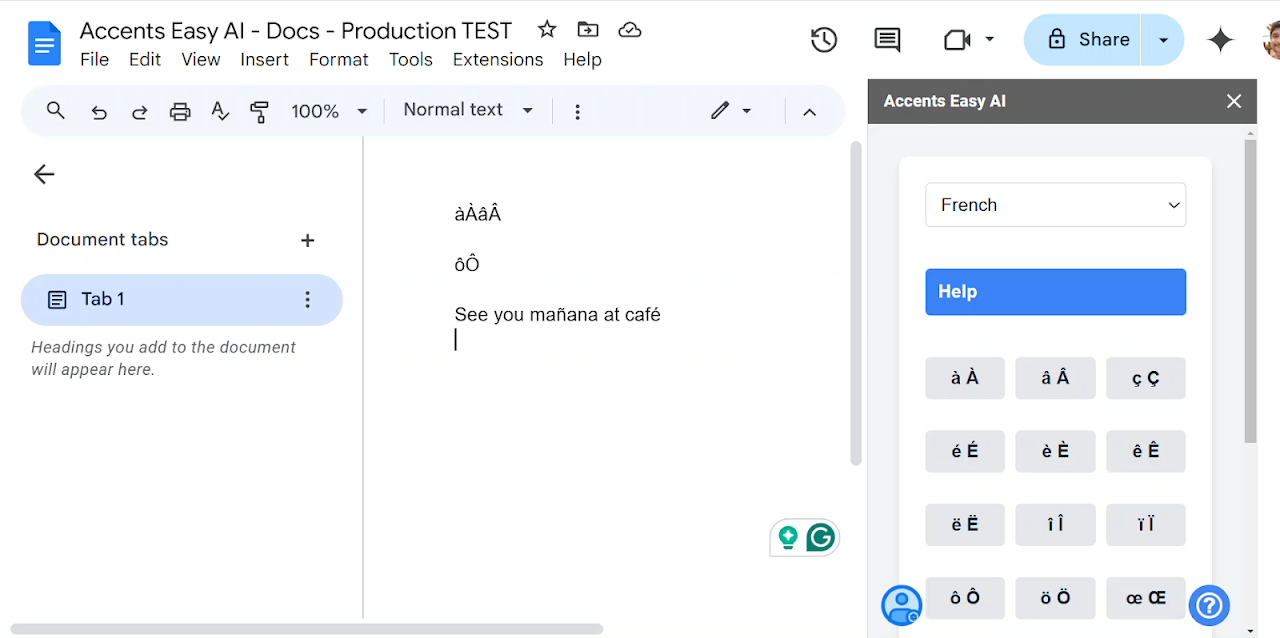Run spelling and grammar check icon
This screenshot has height=638, width=1280.
220,112
